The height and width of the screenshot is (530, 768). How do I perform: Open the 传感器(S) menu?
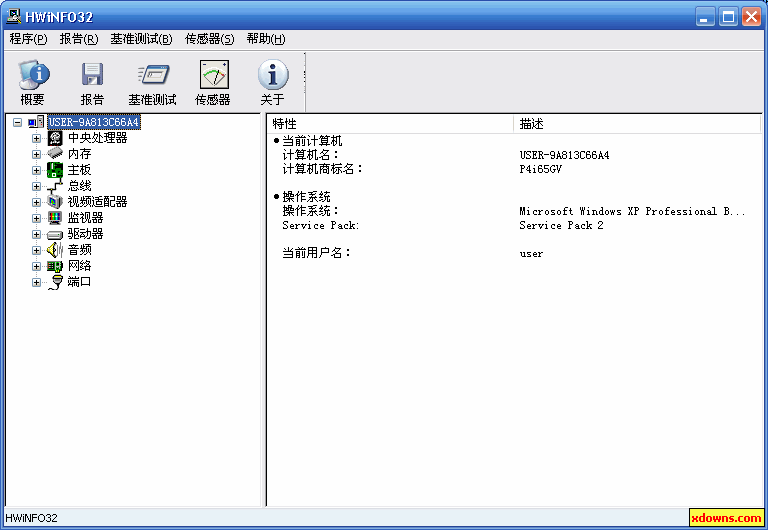tap(210, 39)
